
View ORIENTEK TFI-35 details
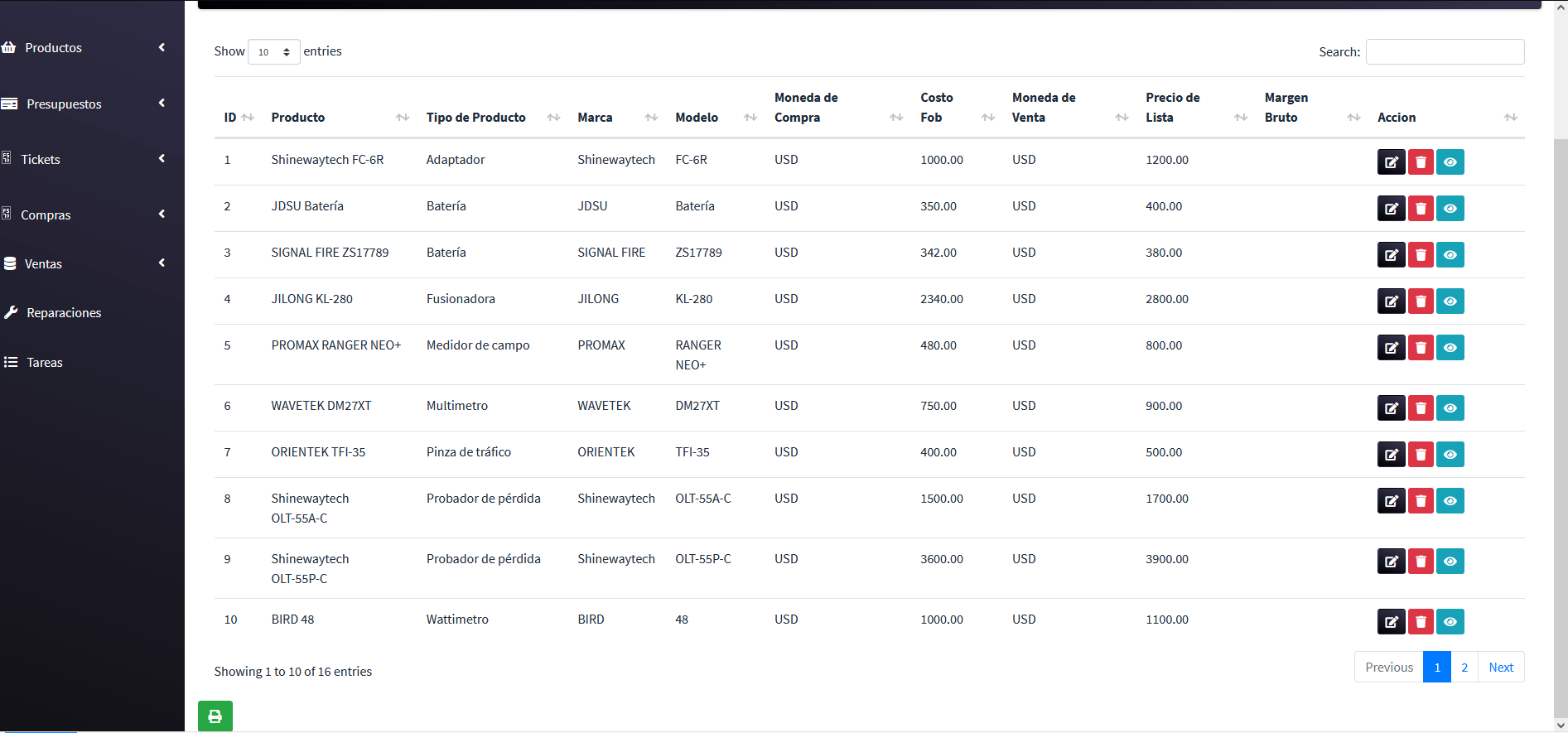[x=1450, y=455]
